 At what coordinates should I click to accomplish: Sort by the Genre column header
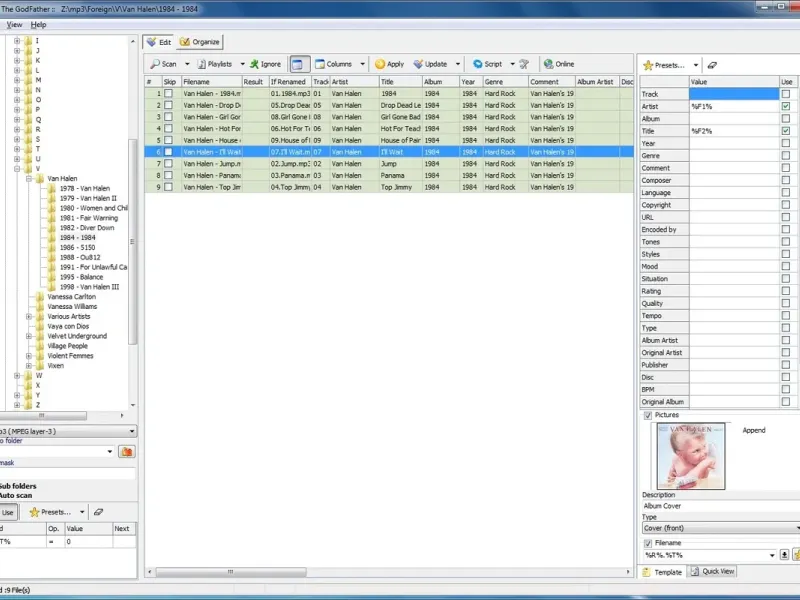505,82
